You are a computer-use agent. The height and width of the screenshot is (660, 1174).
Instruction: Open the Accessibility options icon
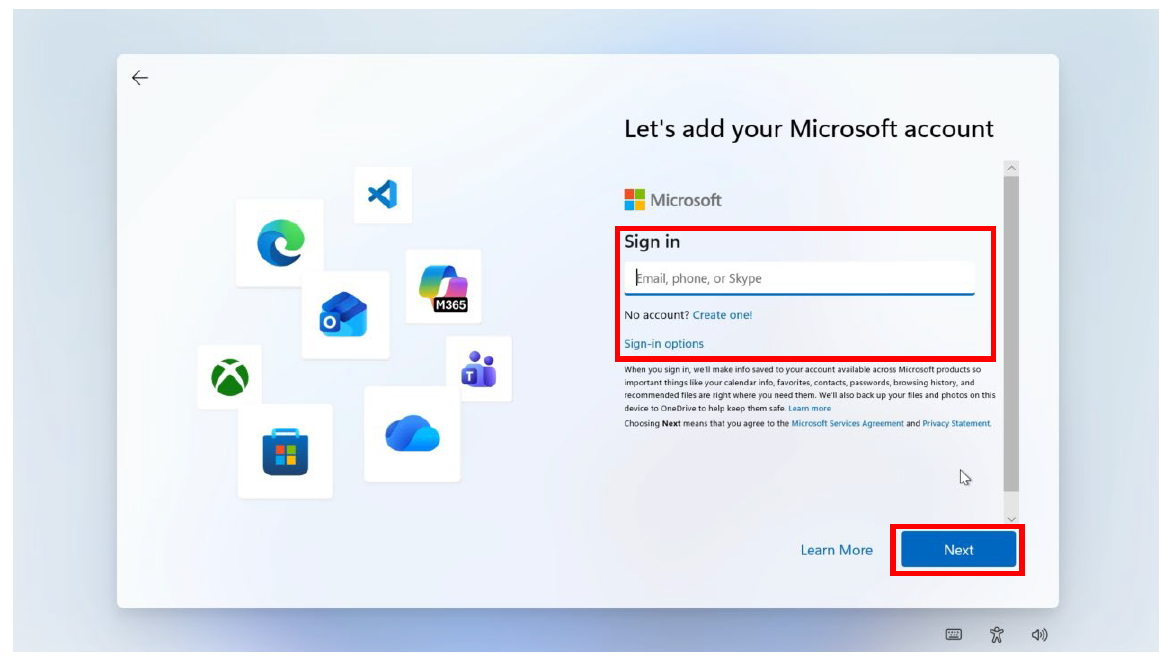tap(996, 635)
